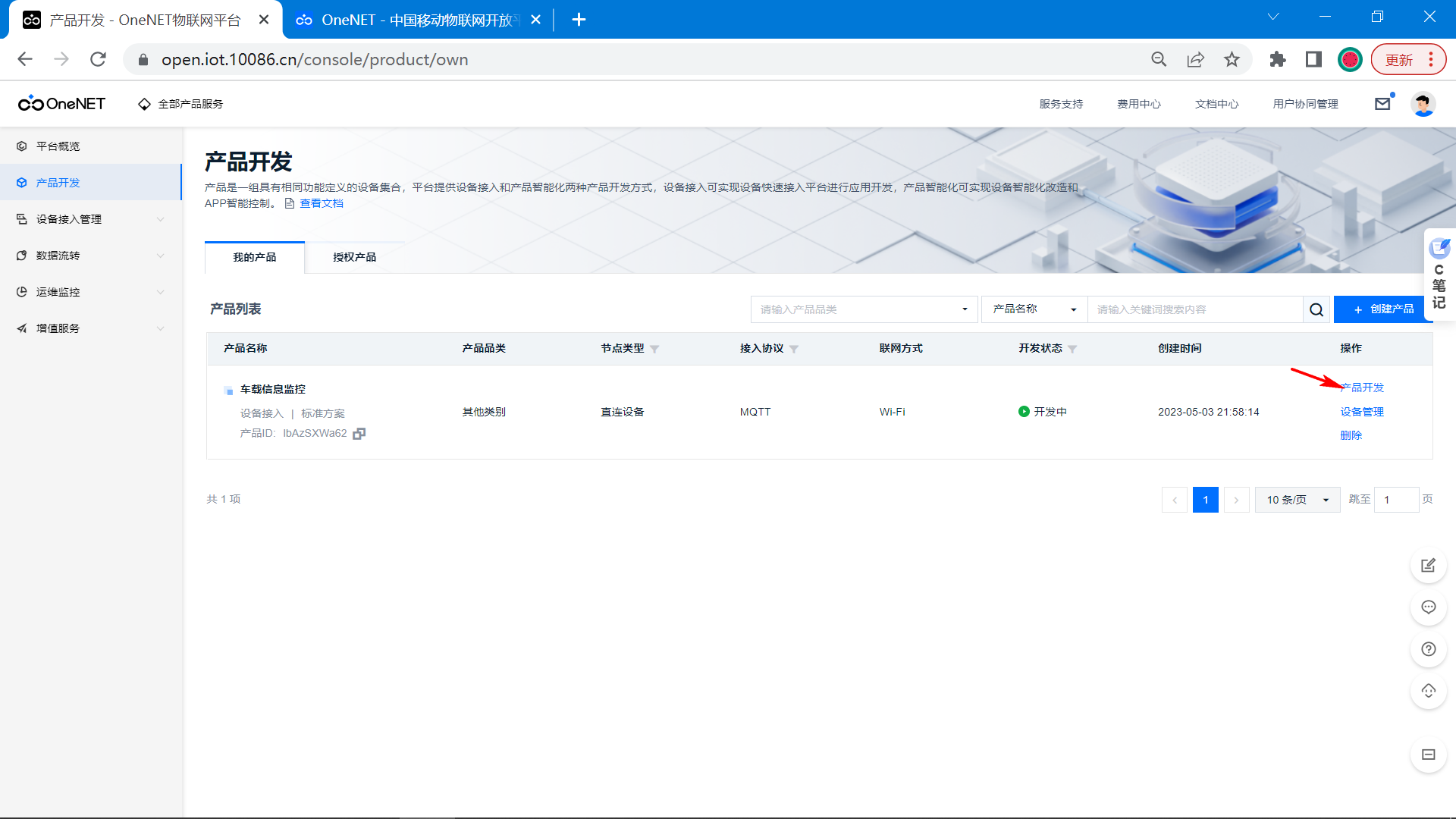
Task: Open the mail notifications icon
Action: click(1382, 104)
